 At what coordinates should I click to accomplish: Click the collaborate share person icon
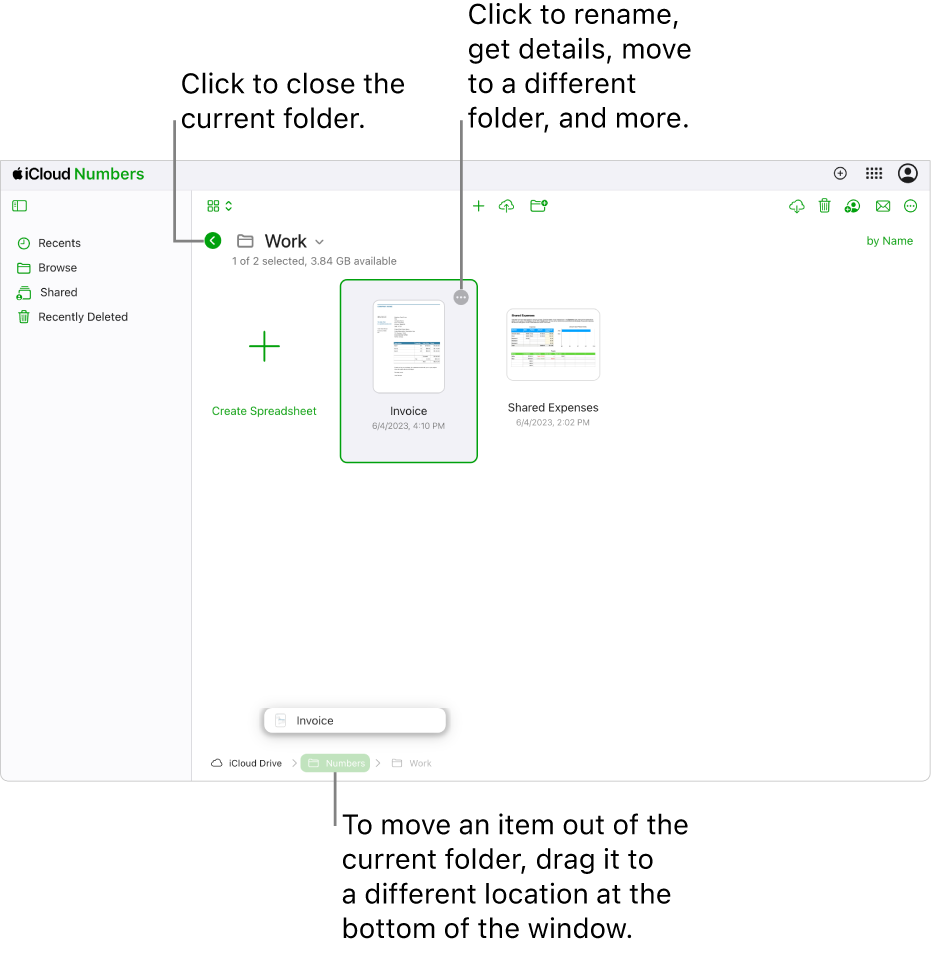pyautogui.click(x=852, y=206)
